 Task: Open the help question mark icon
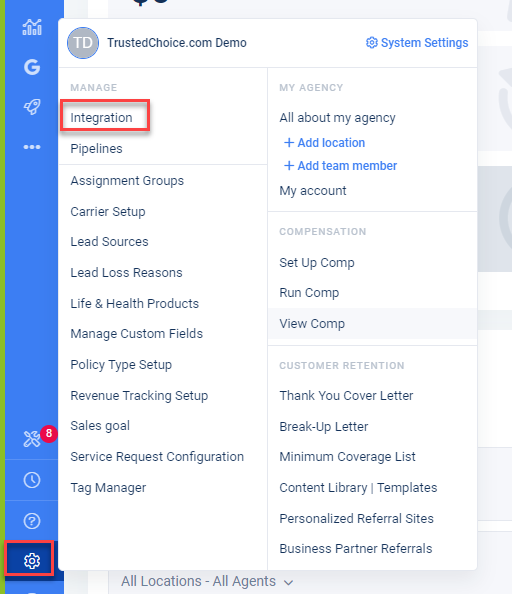(32, 521)
